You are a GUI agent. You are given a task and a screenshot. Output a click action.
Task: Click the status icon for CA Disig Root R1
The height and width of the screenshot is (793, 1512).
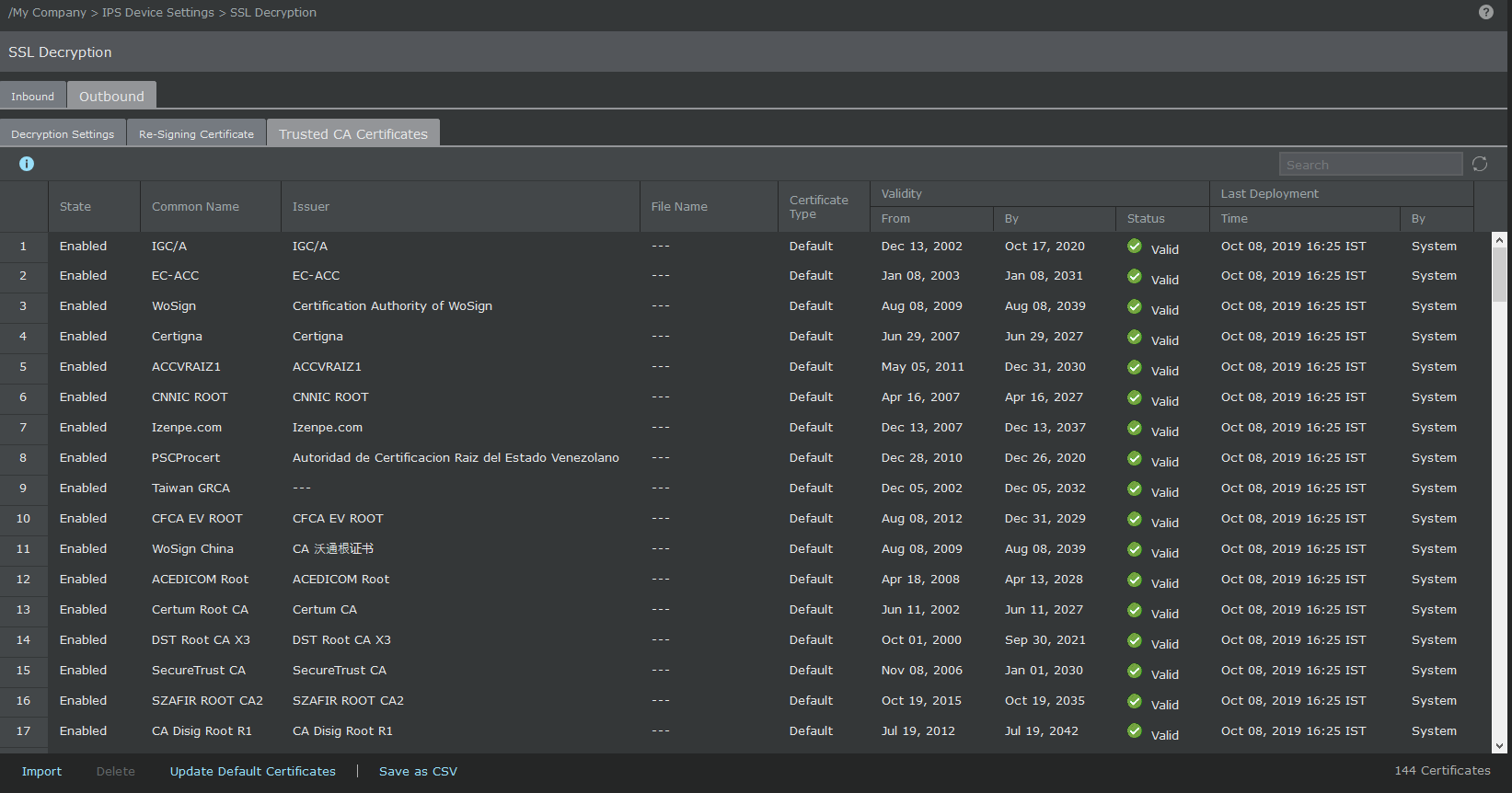tap(1135, 731)
